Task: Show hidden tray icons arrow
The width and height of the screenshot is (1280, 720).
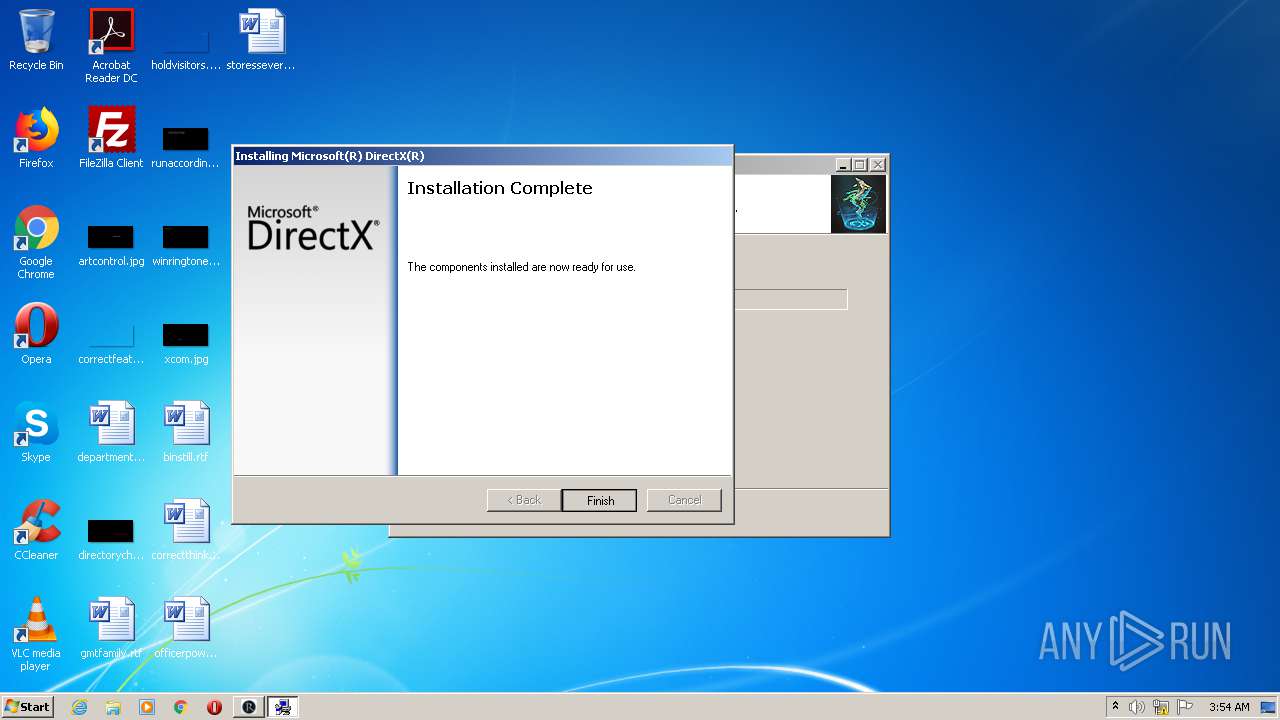Action: point(1116,707)
